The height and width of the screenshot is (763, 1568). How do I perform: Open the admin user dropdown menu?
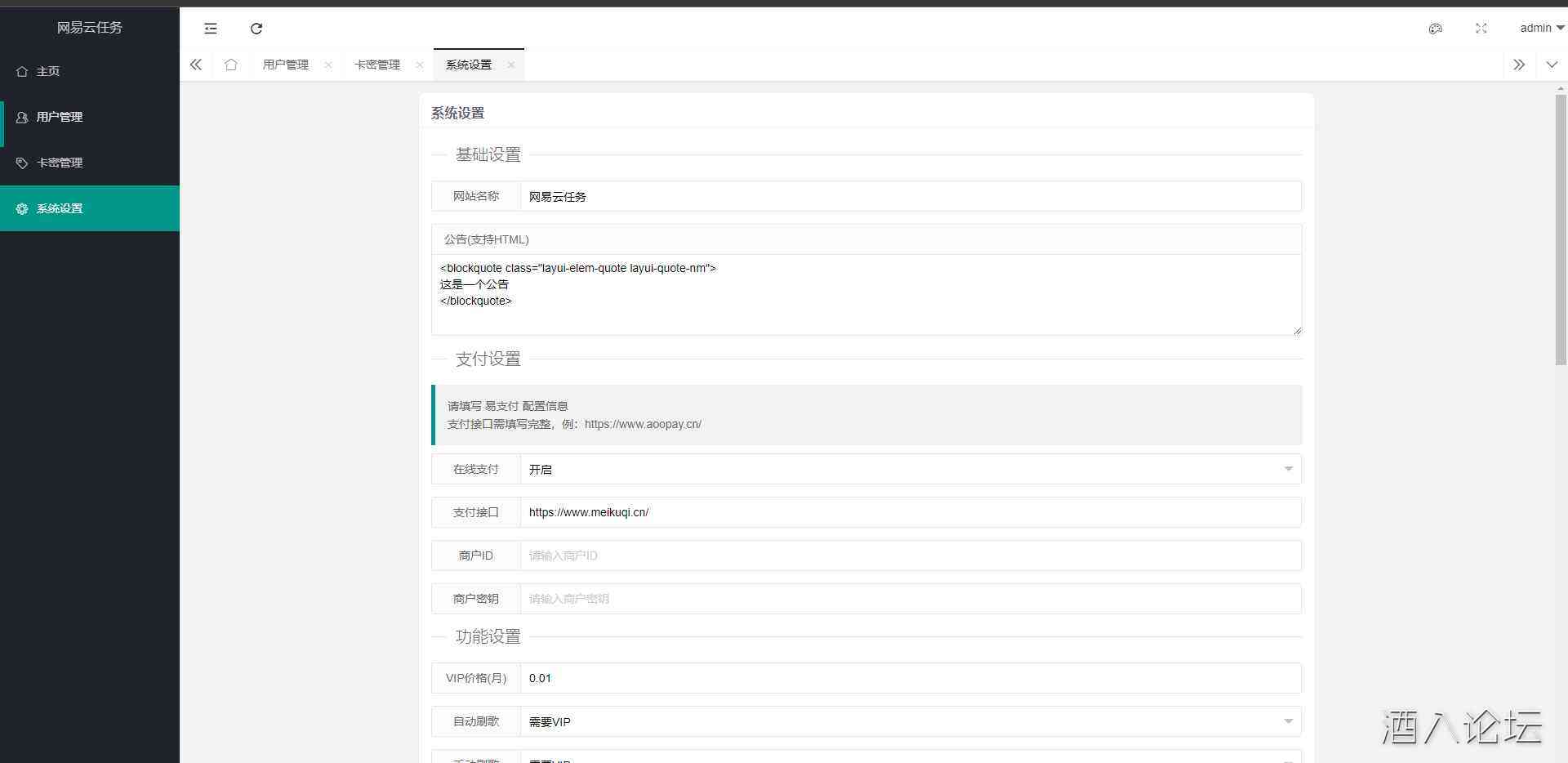pos(1541,28)
